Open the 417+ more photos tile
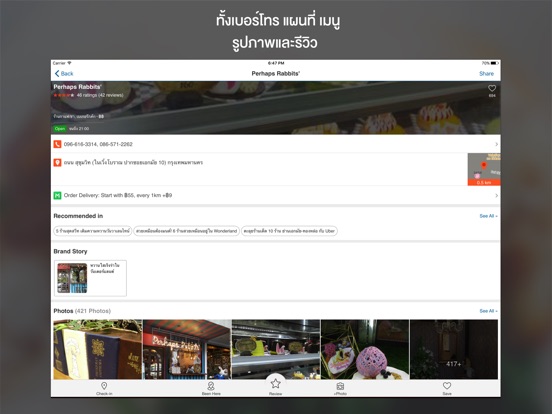 tap(454, 349)
